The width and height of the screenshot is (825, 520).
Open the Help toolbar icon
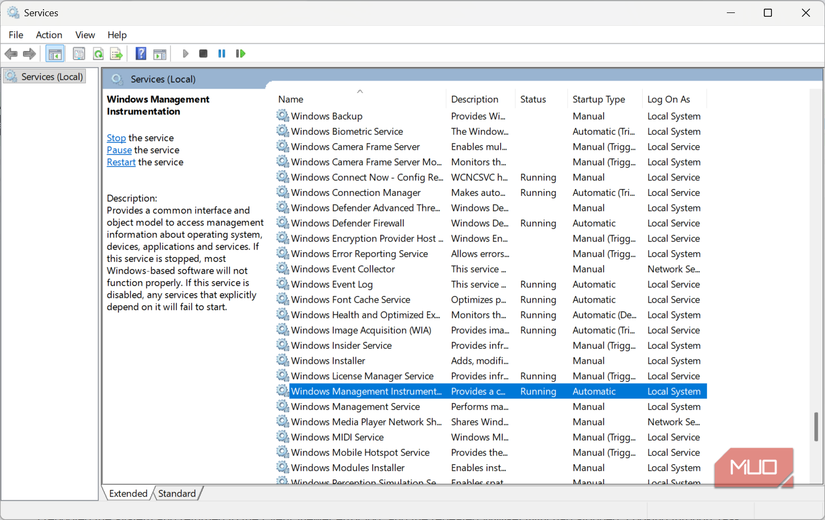(140, 54)
